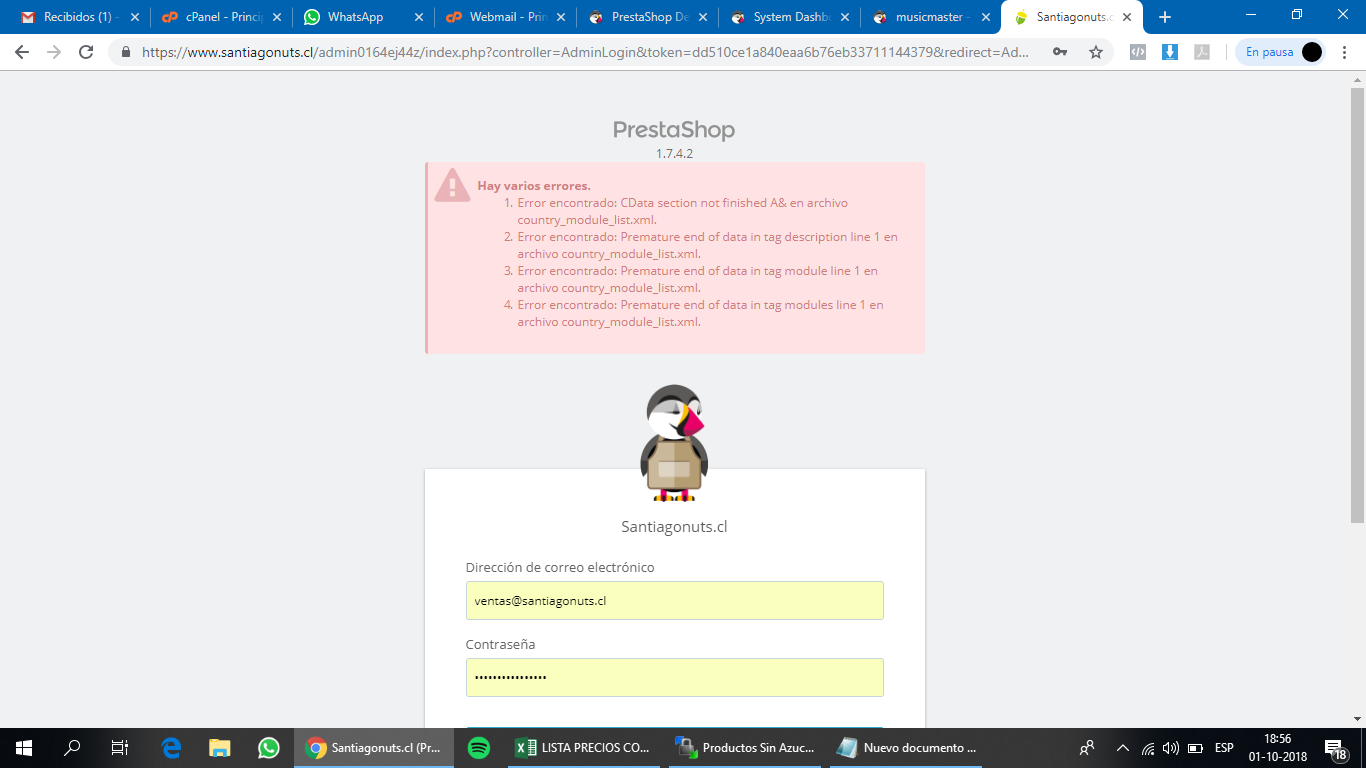Click the Hay varios errores heading
The width and height of the screenshot is (1366, 768).
(x=534, y=186)
